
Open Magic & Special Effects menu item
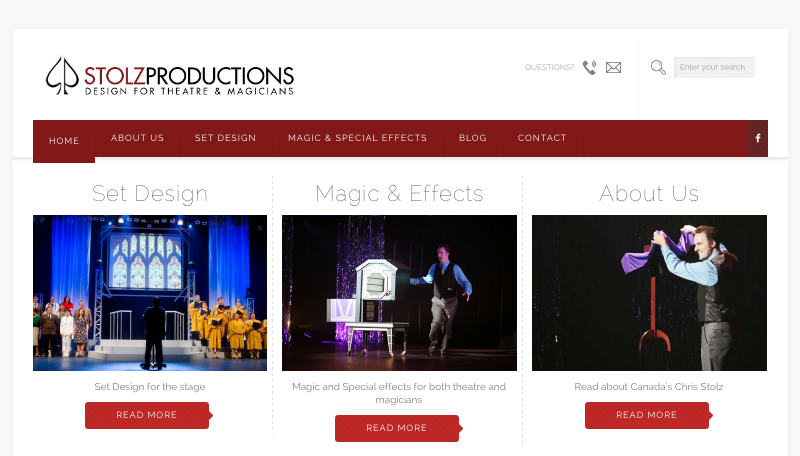click(x=357, y=138)
